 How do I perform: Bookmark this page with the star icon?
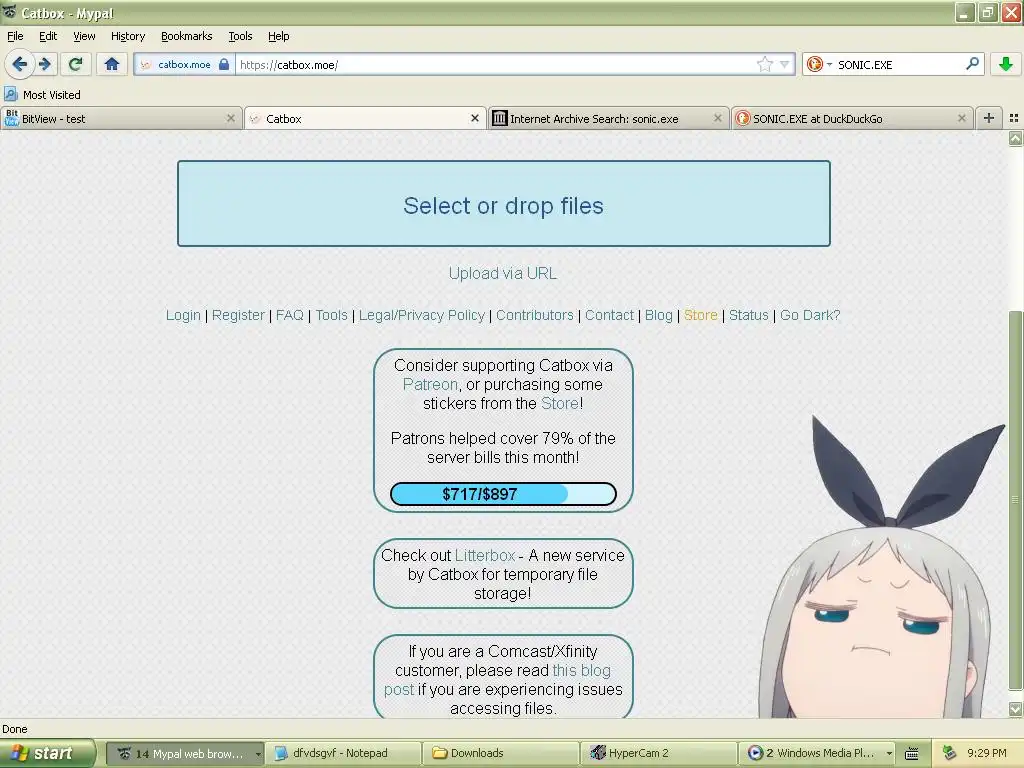[x=765, y=64]
